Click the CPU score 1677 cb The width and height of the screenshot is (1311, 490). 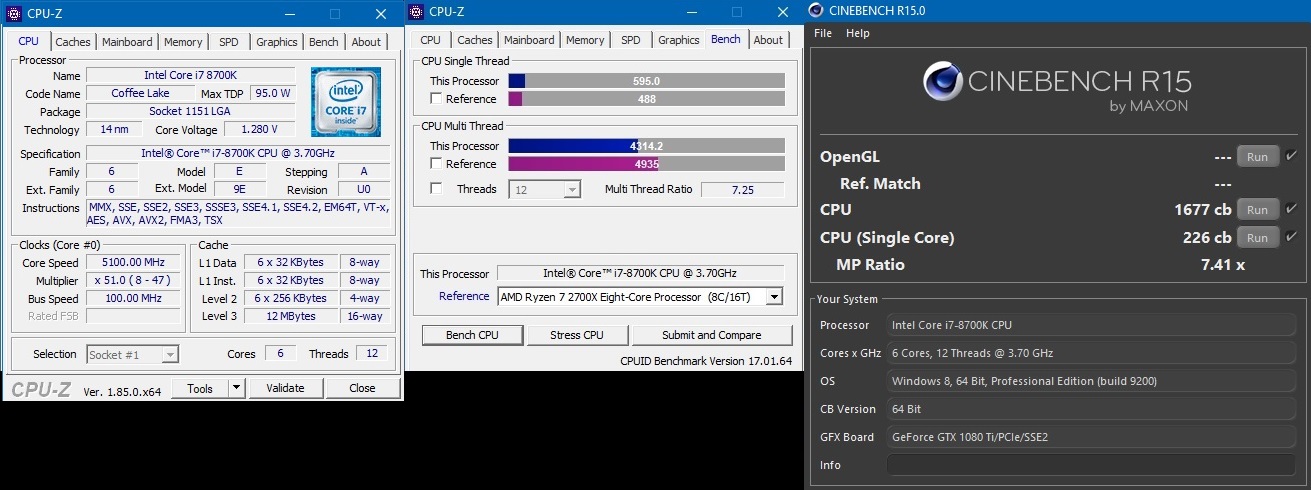pyautogui.click(x=1202, y=209)
